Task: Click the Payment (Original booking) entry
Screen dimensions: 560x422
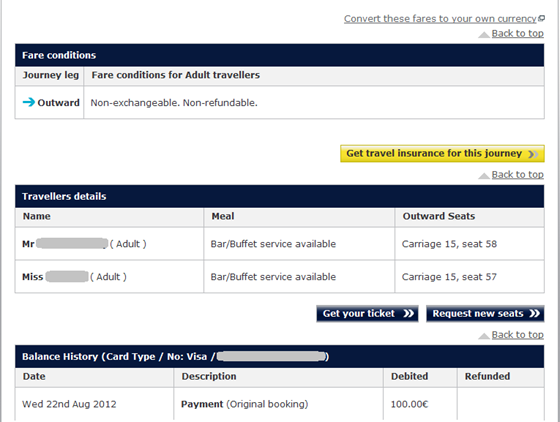Action: tap(244, 404)
